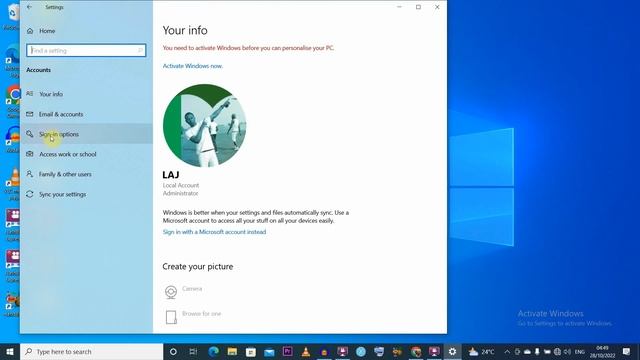The width and height of the screenshot is (640, 360).
Task: Go back using the Settings back arrow
Action: click(29, 7)
